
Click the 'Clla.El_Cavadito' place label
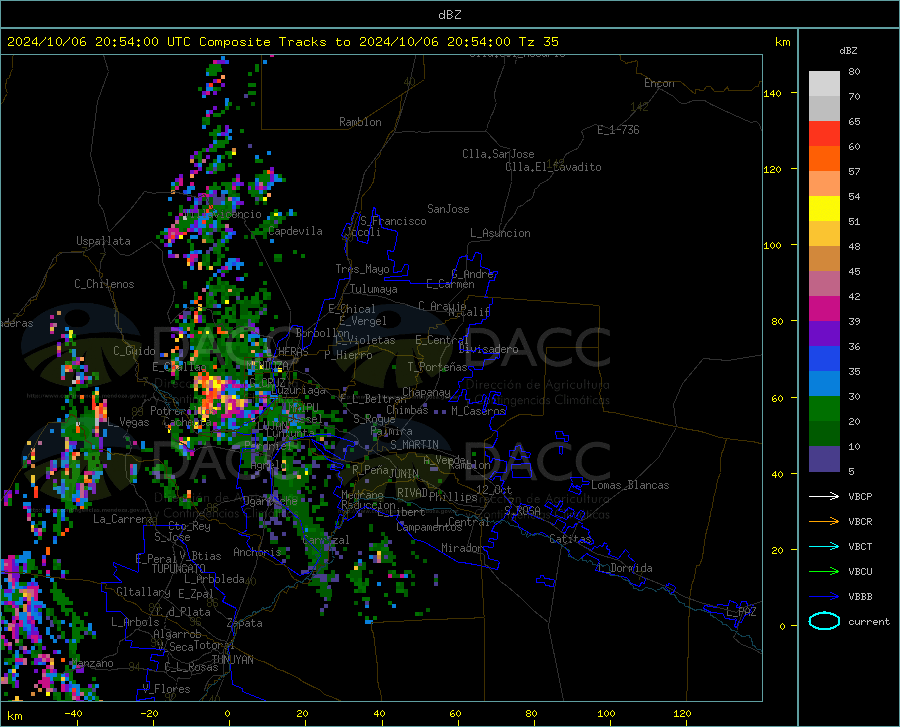[553, 167]
